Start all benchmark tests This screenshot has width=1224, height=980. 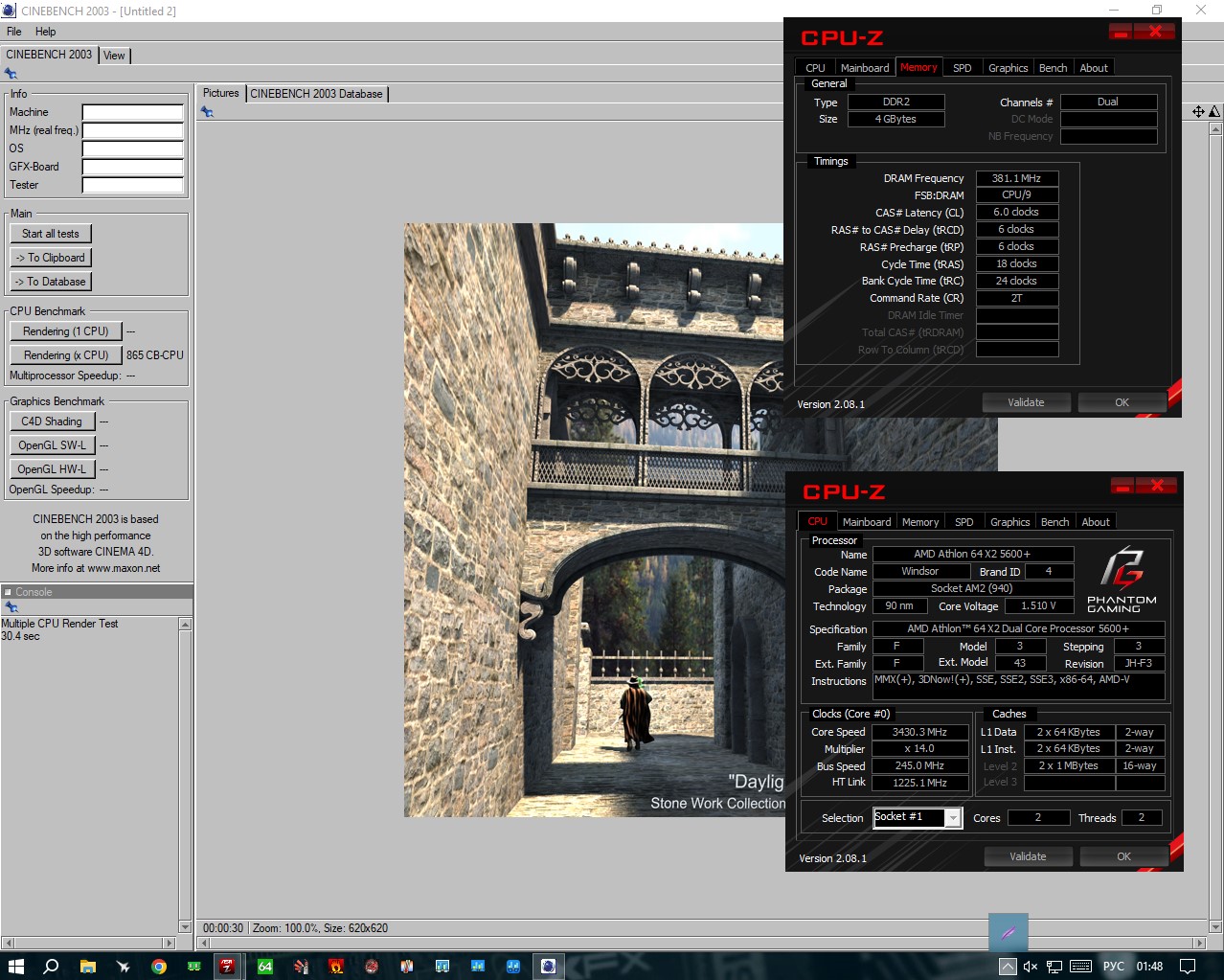click(51, 234)
